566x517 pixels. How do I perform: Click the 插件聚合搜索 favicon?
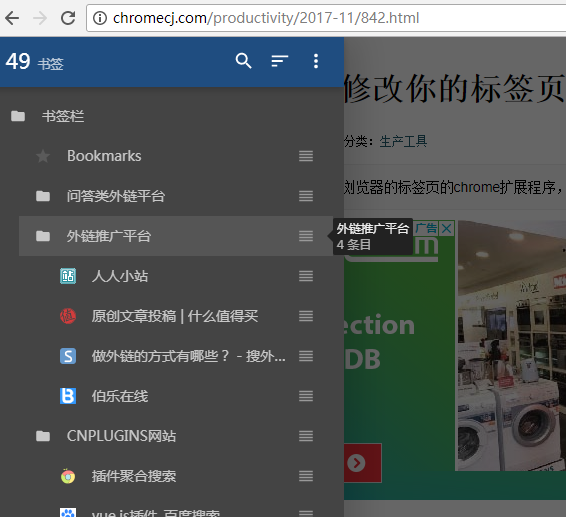tap(68, 477)
